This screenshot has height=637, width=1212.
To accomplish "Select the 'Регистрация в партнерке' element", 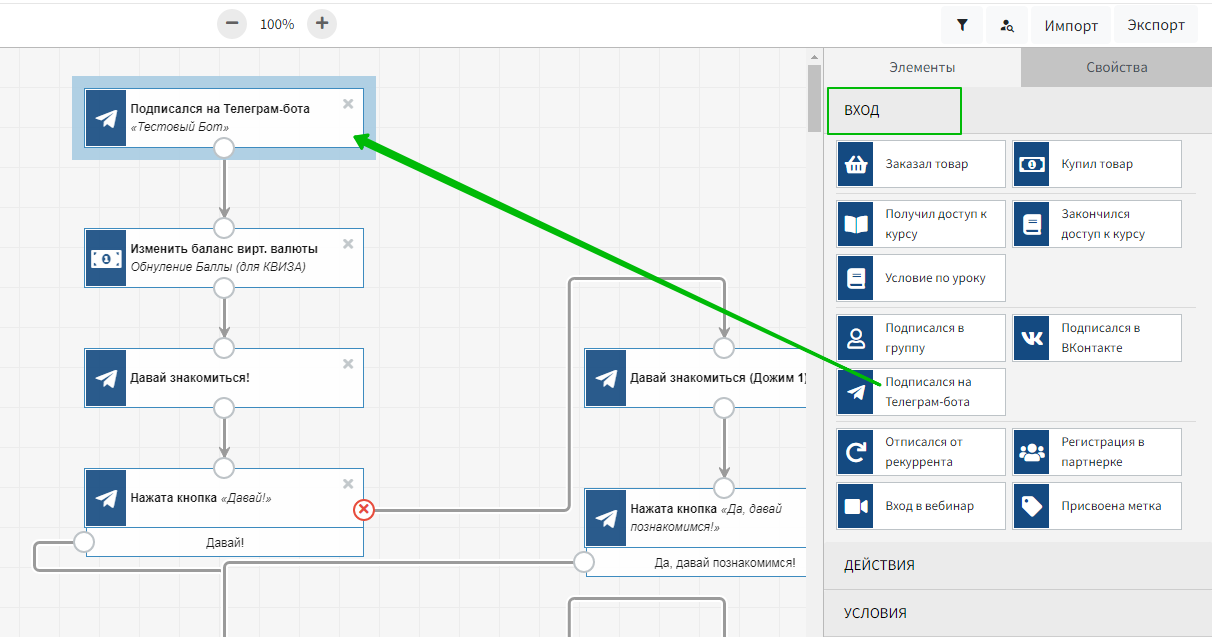I will (1097, 452).
